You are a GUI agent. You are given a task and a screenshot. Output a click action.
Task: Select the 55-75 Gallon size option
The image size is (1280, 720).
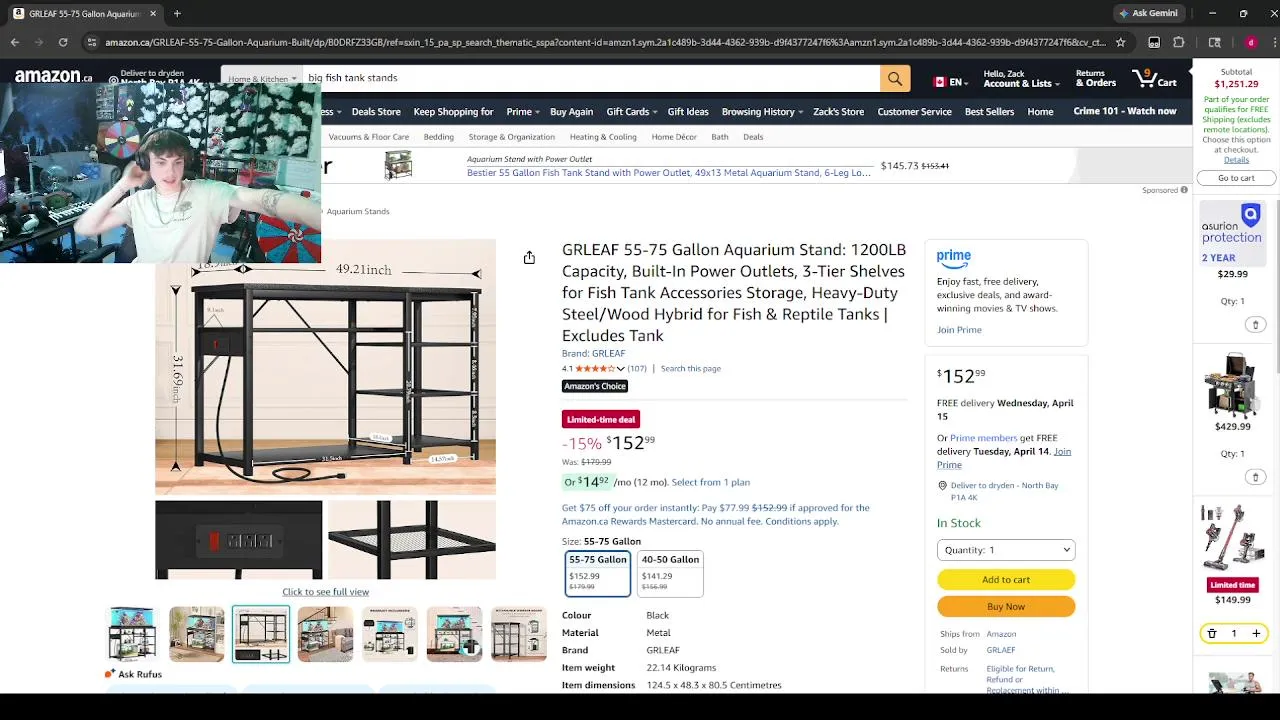coord(598,573)
